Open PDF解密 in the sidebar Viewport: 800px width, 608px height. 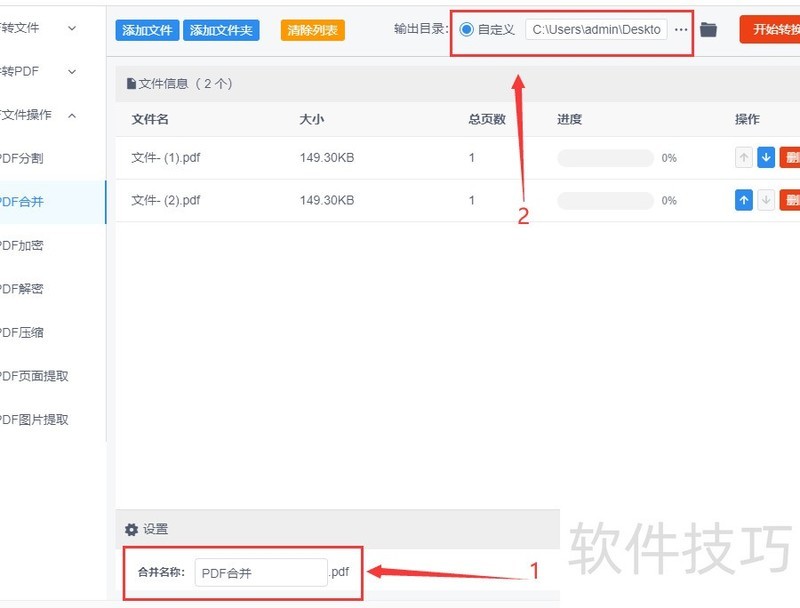pyautogui.click(x=51, y=289)
